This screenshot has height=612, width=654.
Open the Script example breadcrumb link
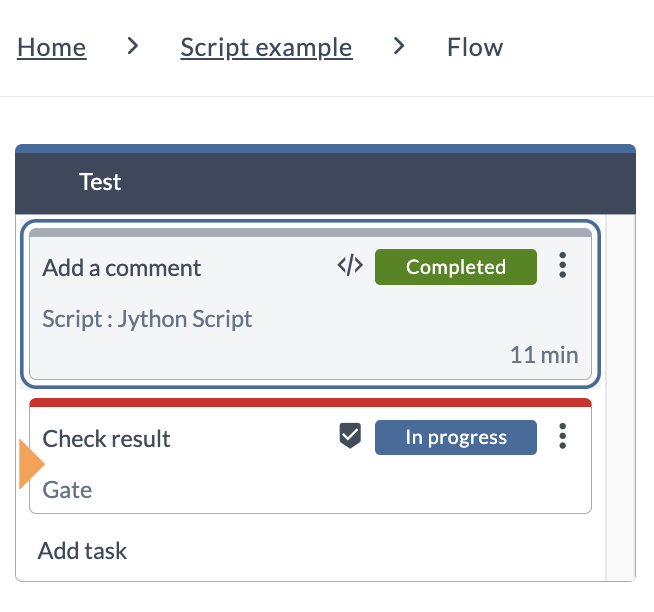point(266,47)
